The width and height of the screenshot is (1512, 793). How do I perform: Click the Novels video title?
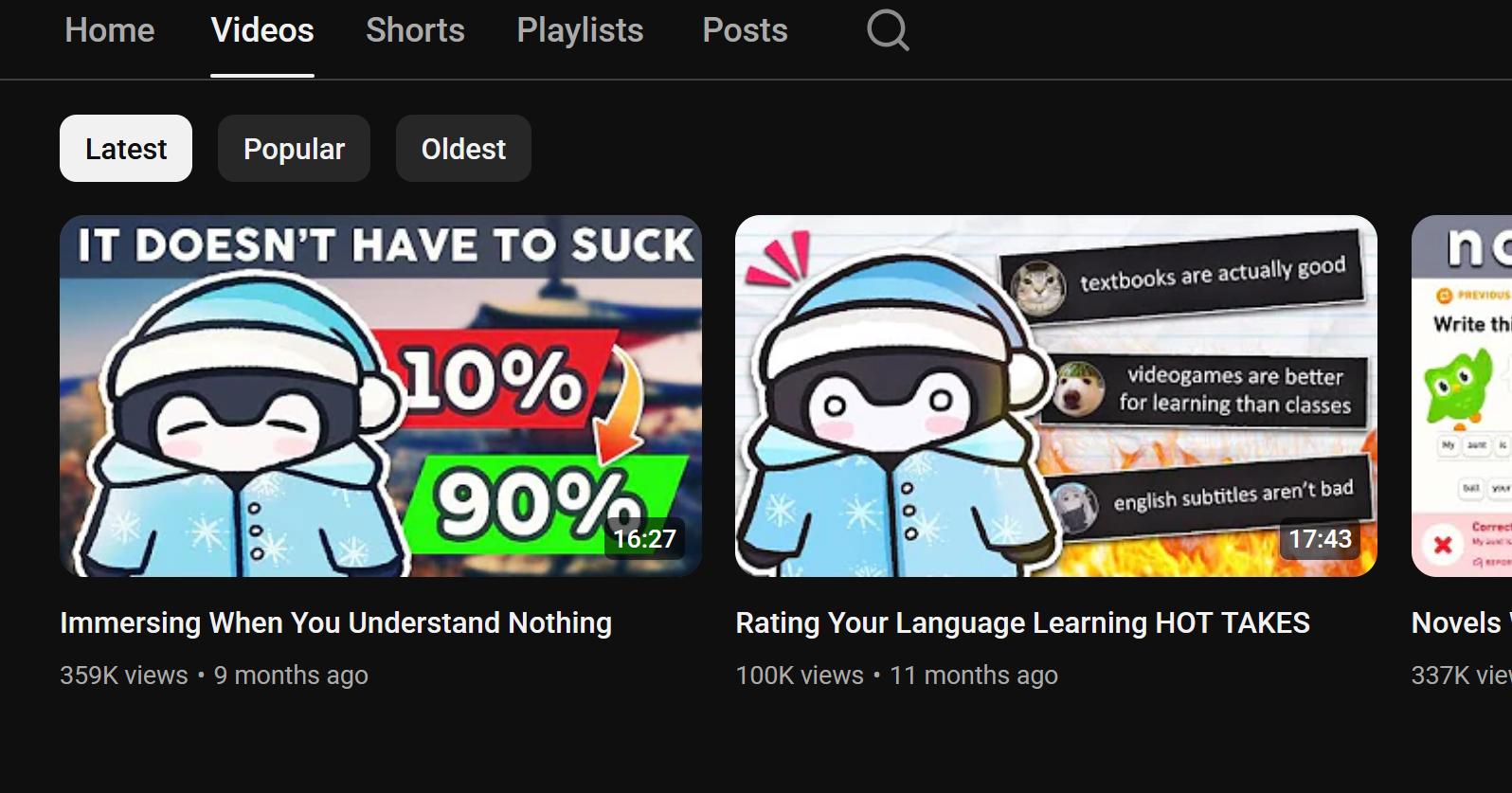point(1461,622)
